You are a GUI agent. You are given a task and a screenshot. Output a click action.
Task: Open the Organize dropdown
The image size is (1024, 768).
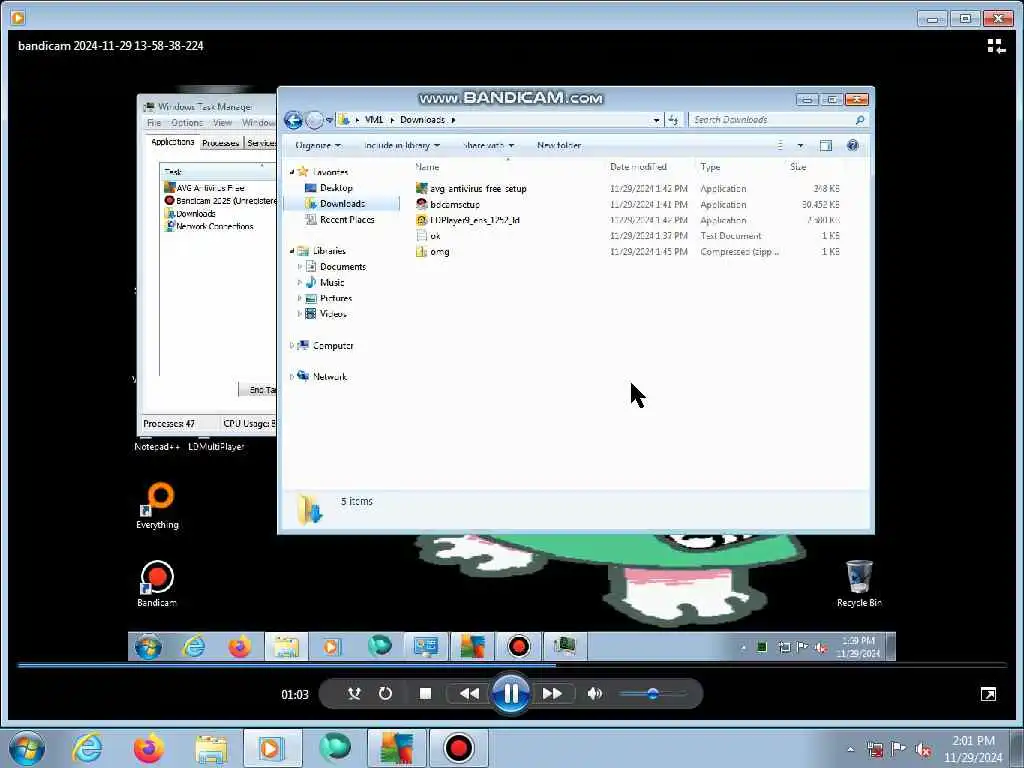(317, 146)
